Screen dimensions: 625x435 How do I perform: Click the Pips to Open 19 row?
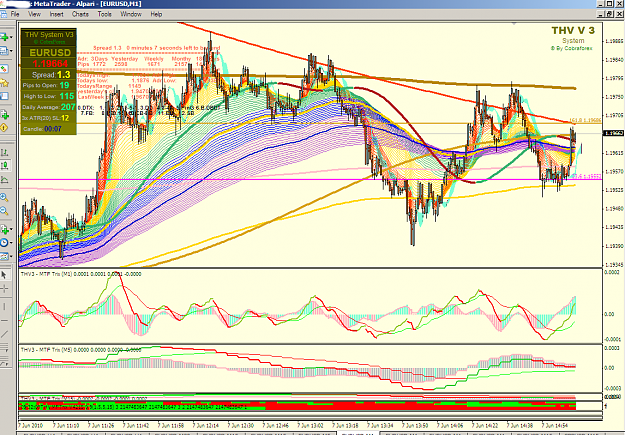[48, 85]
